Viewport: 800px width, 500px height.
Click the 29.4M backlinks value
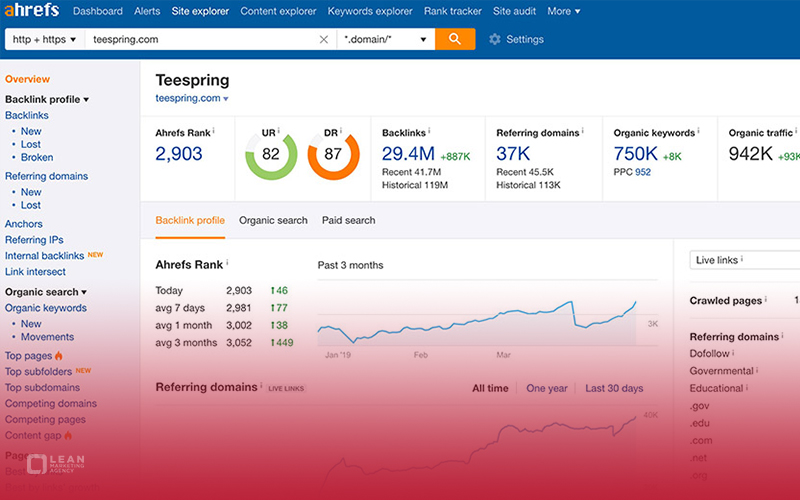click(x=408, y=154)
